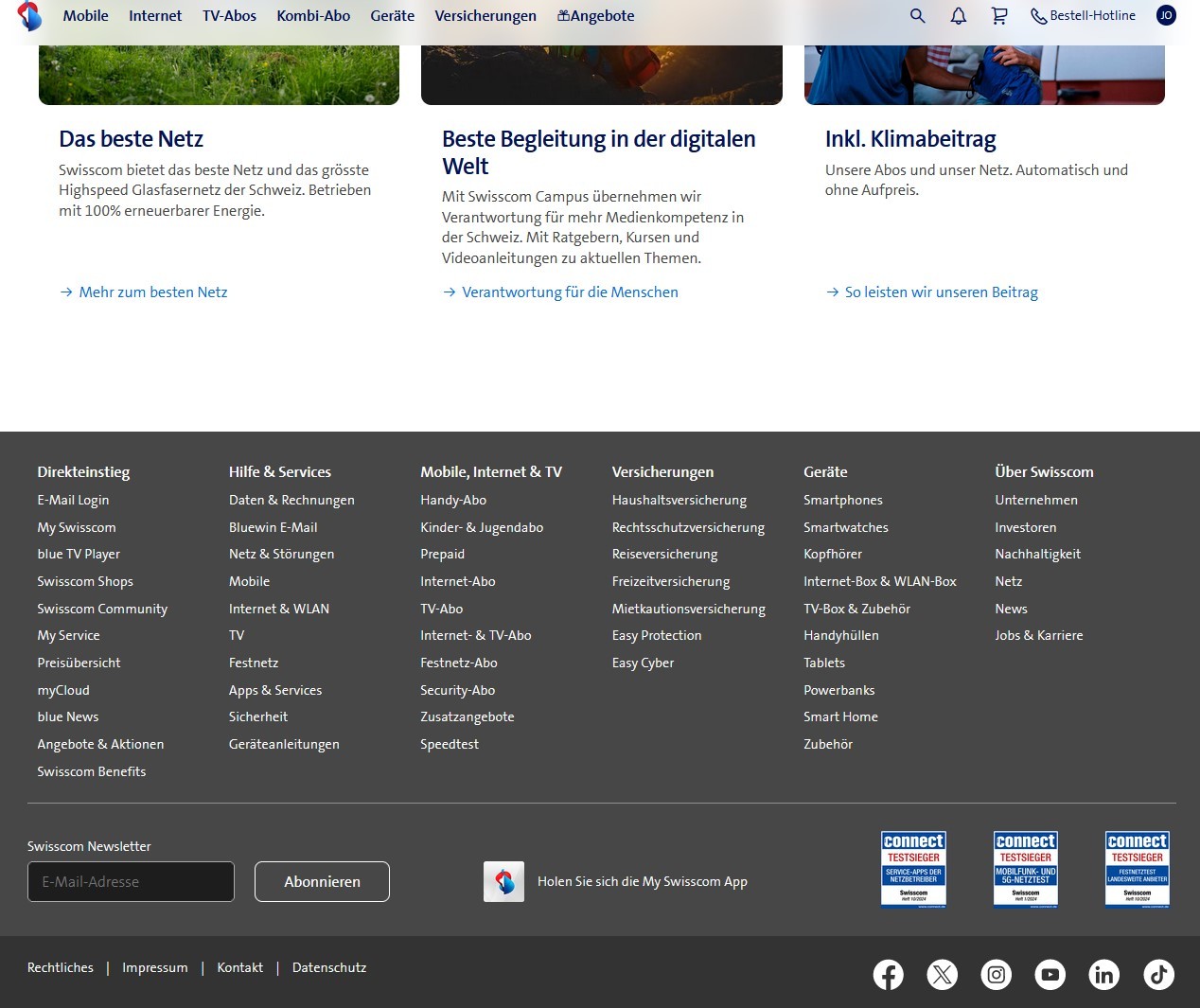Open the Versicherungen navigation menu

click(x=485, y=16)
